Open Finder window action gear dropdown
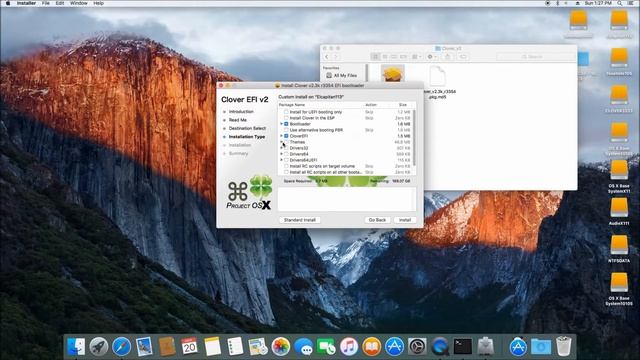The image size is (640, 360). click(x=431, y=57)
